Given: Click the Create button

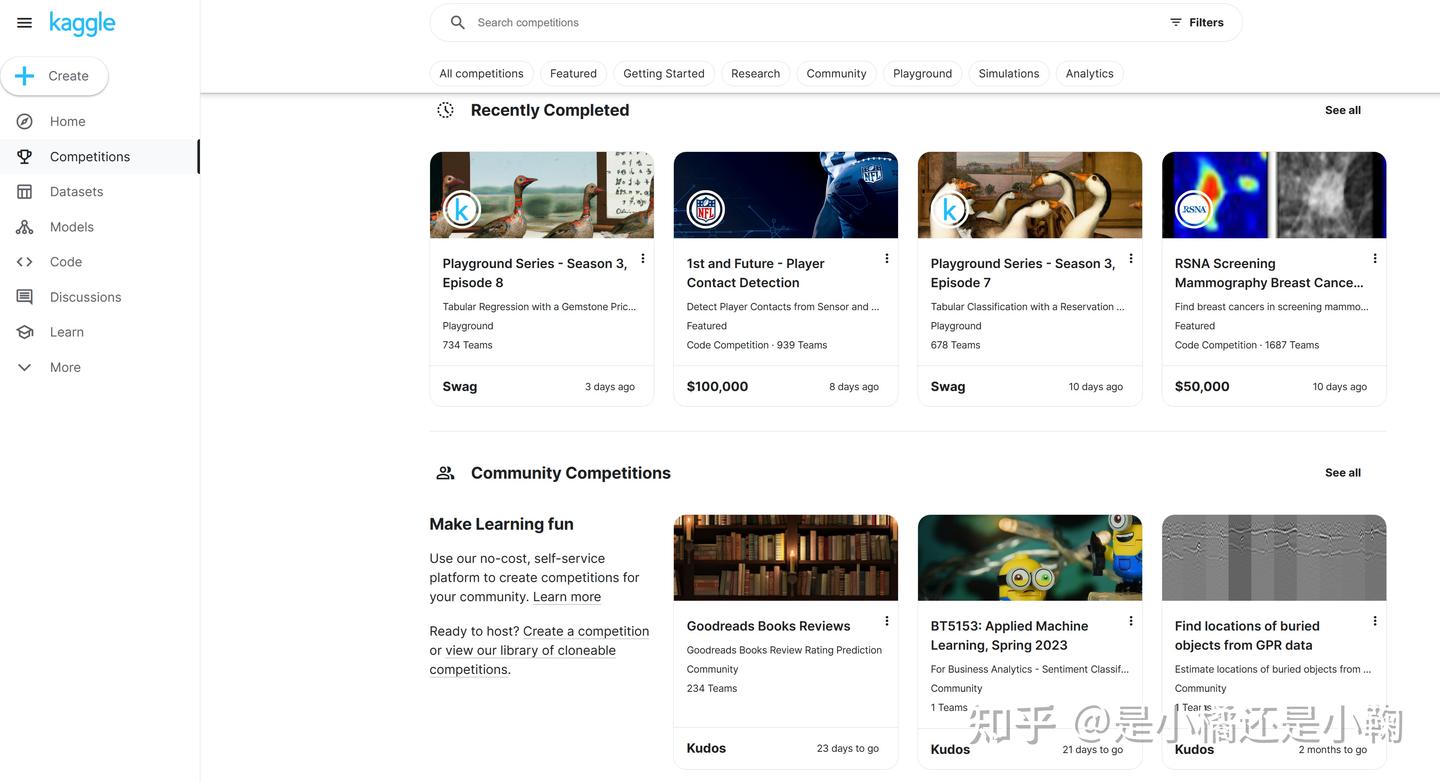Looking at the screenshot, I should tap(54, 76).
